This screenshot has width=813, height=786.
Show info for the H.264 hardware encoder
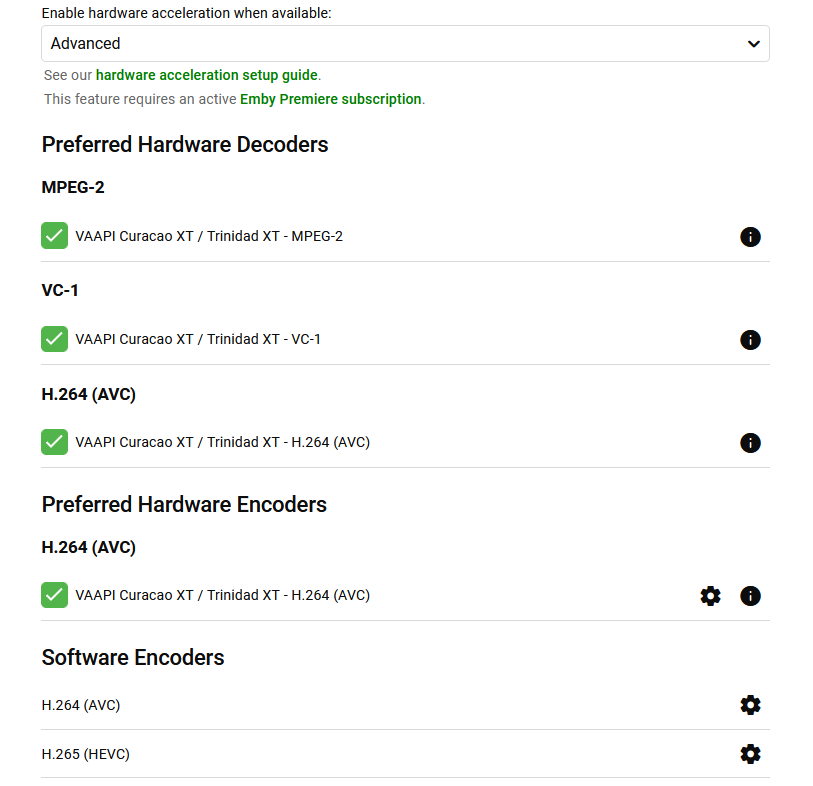750,596
